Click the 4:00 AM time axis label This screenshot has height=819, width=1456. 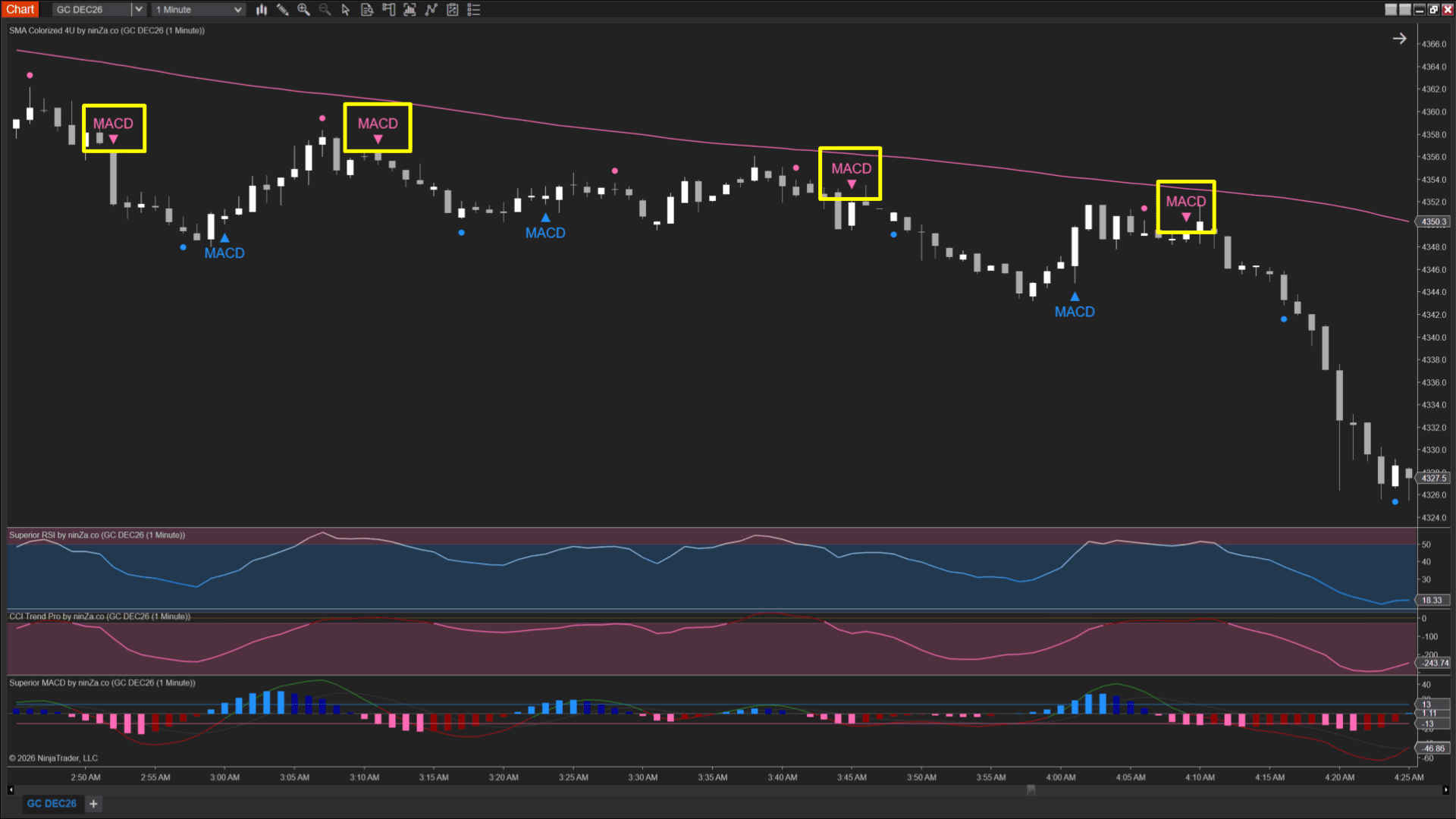pyautogui.click(x=1061, y=777)
